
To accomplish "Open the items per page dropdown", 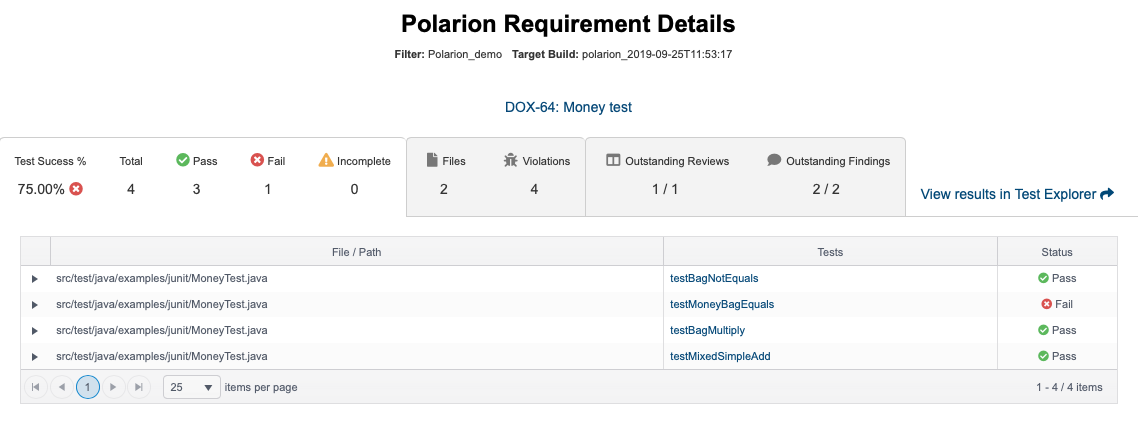I will 192,387.
